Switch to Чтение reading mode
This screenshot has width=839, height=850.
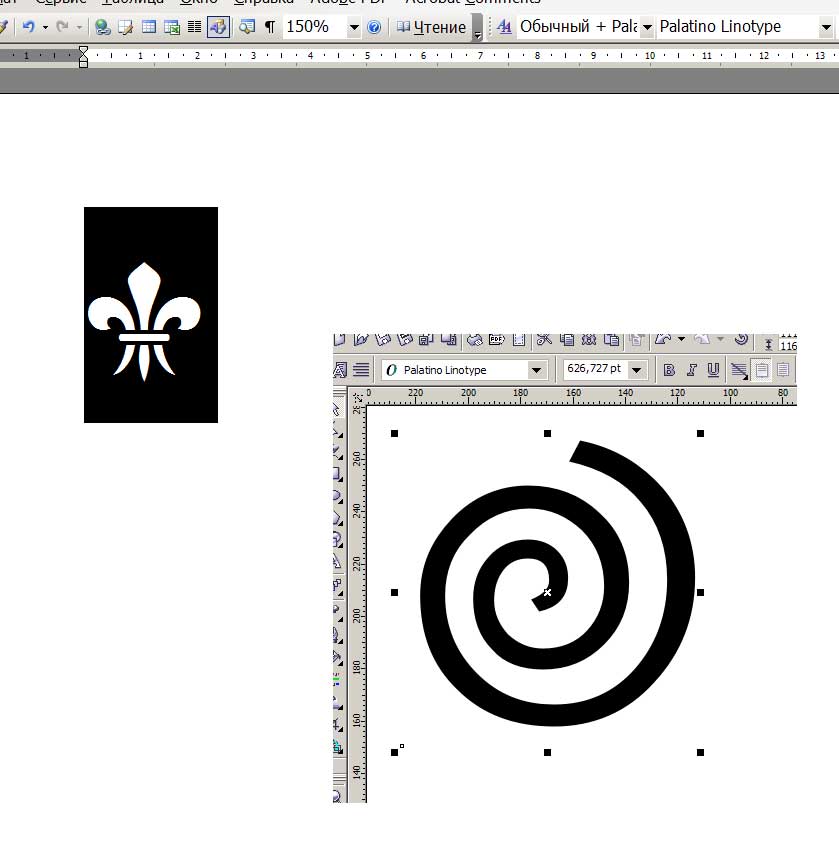431,27
